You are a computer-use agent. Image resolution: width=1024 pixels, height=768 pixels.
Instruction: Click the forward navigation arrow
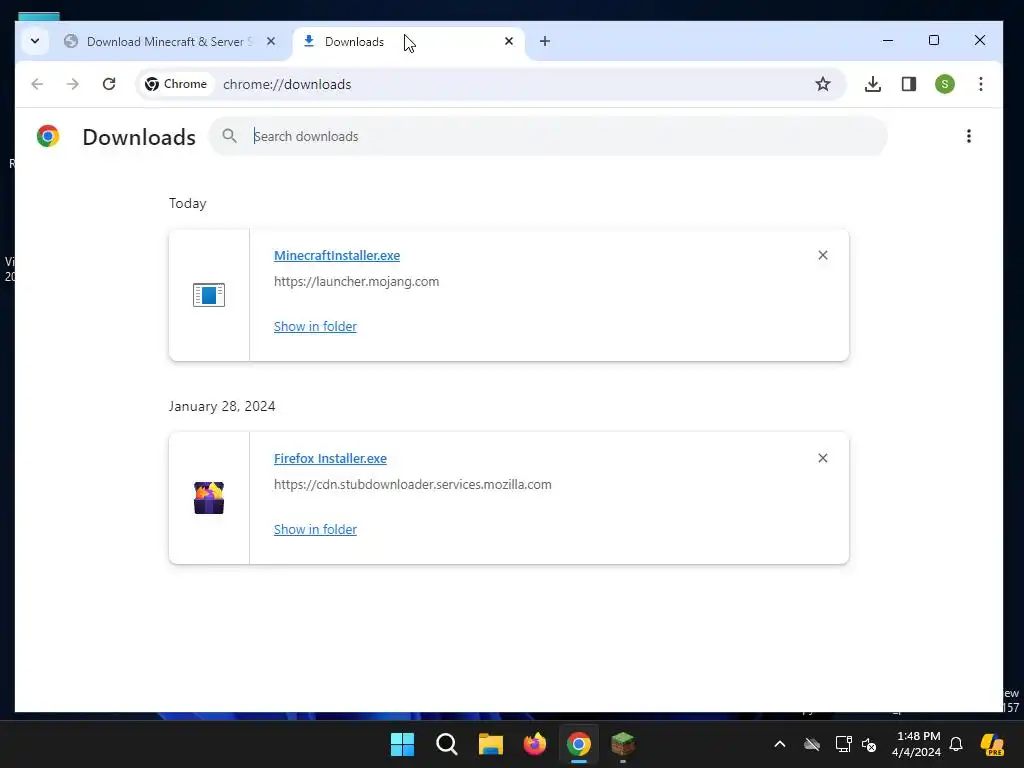click(x=72, y=84)
